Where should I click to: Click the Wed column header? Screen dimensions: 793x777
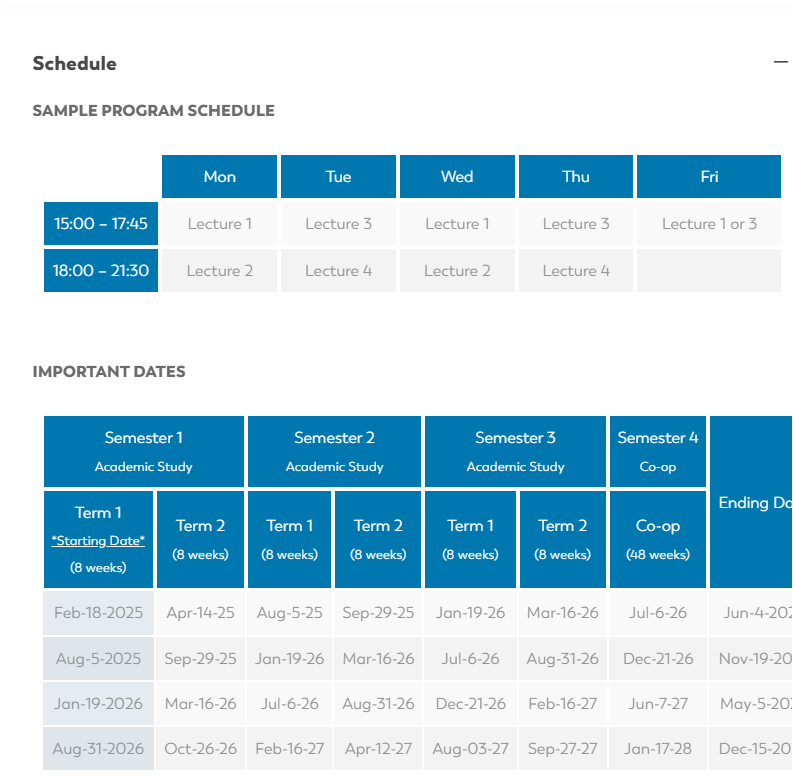click(x=457, y=177)
